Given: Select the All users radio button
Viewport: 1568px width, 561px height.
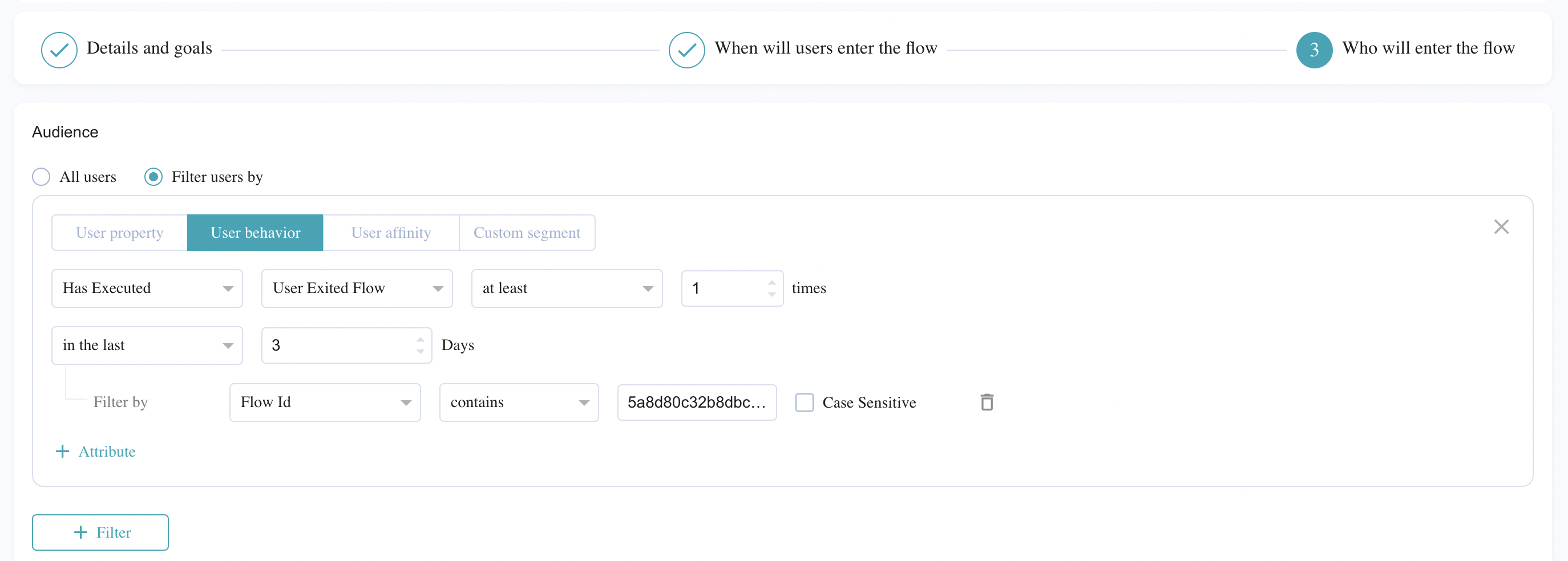Looking at the screenshot, I should [x=41, y=177].
